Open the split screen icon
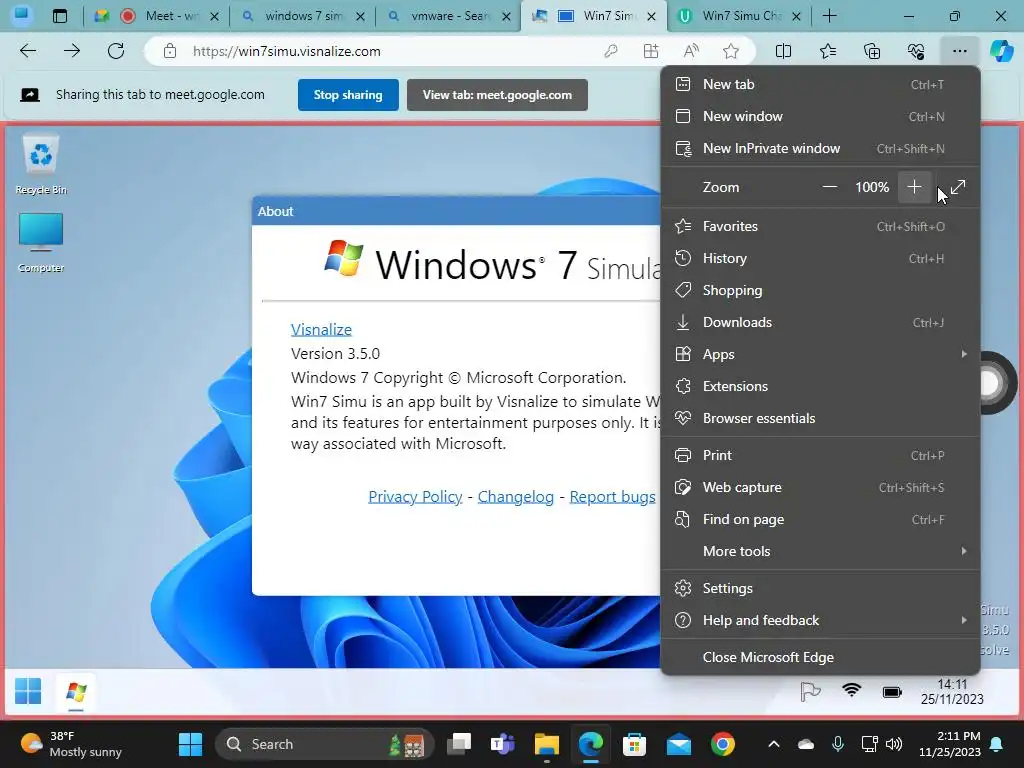1024x768 pixels. (x=783, y=51)
